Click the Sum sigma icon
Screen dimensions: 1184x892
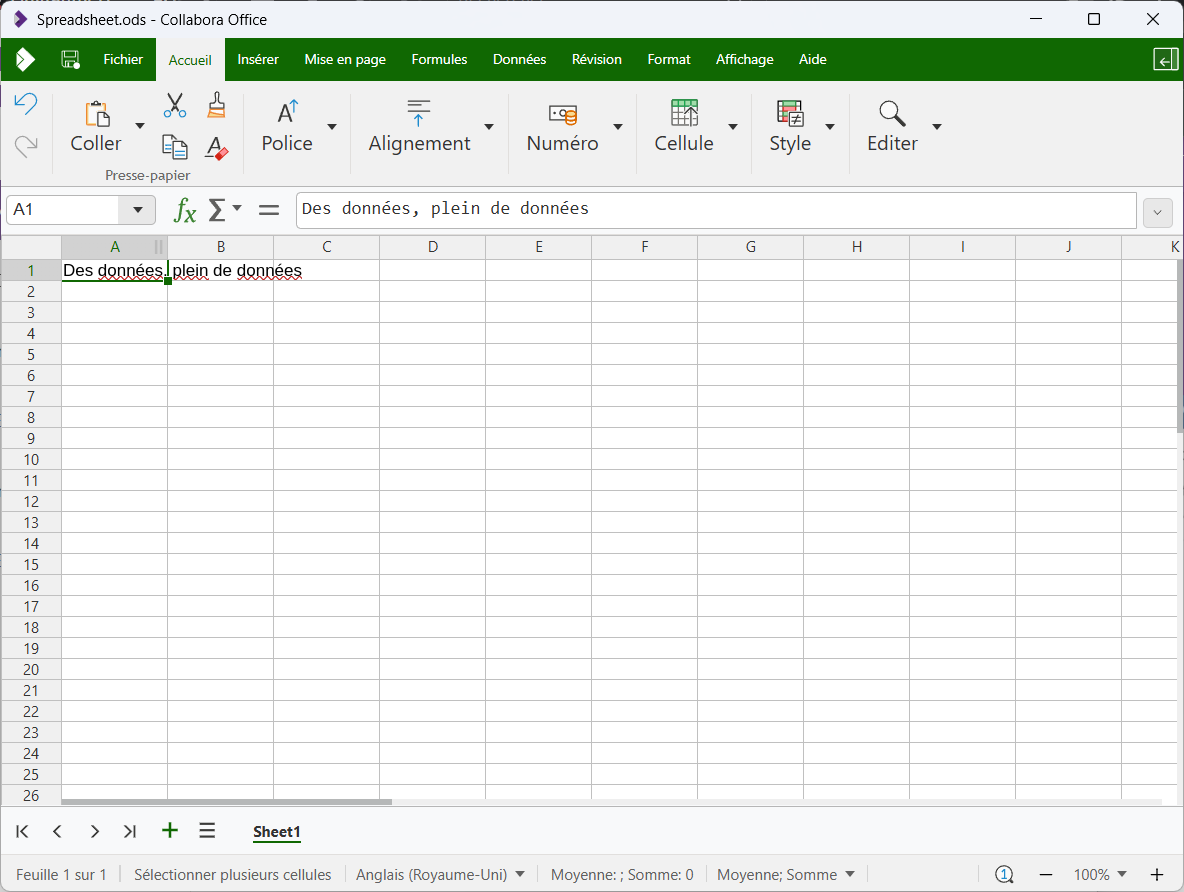click(x=216, y=209)
